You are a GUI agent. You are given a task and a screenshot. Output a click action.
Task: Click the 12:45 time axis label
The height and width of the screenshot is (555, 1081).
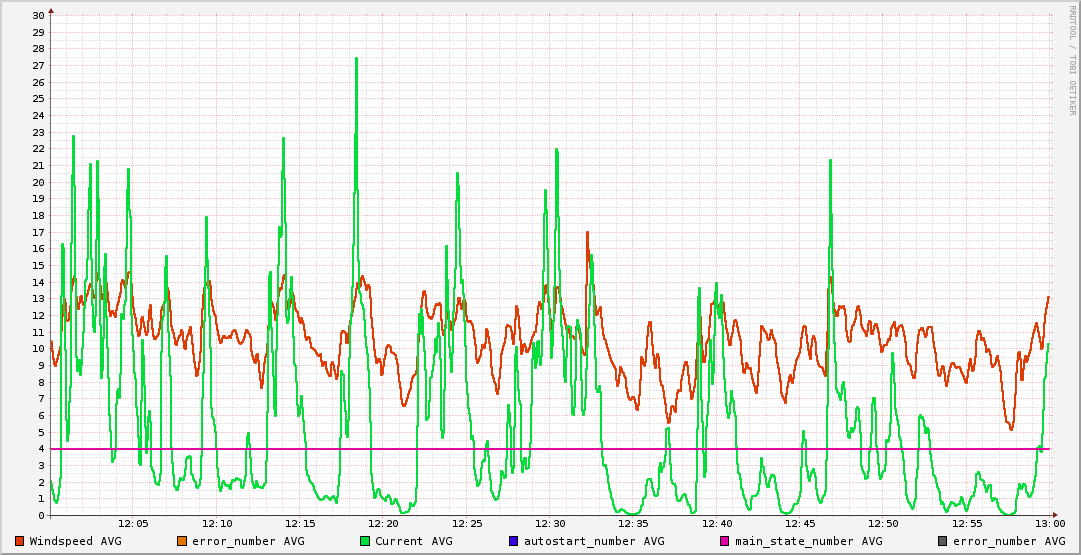pos(800,523)
